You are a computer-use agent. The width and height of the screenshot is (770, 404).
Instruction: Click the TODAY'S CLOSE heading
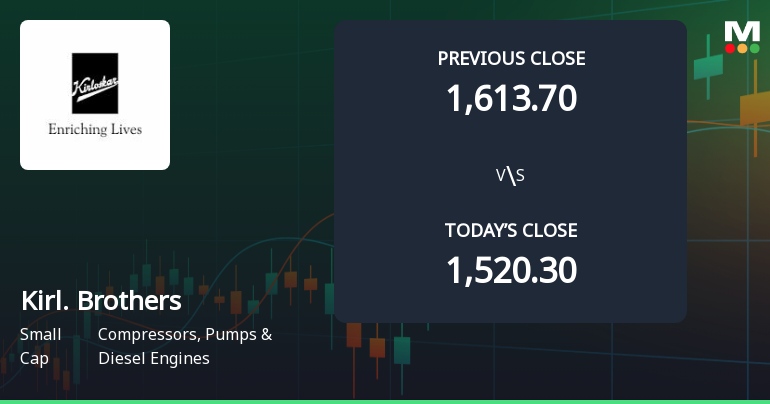[511, 231]
